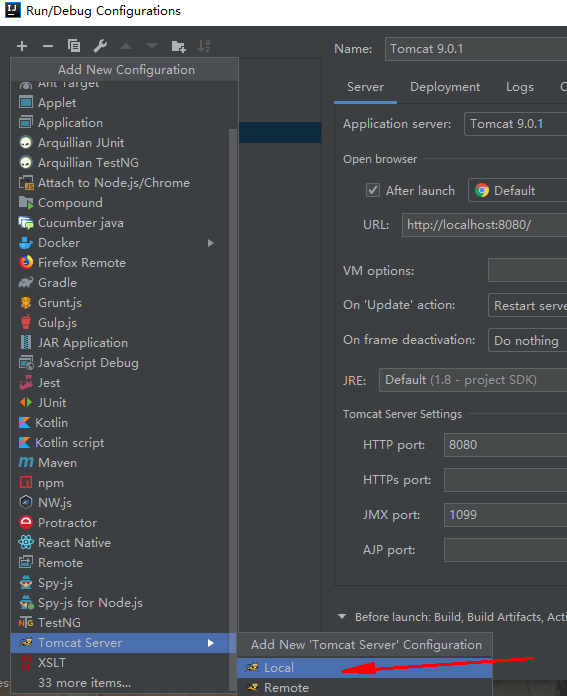Click the Gradle elephant icon
The image size is (567, 696).
(26, 282)
